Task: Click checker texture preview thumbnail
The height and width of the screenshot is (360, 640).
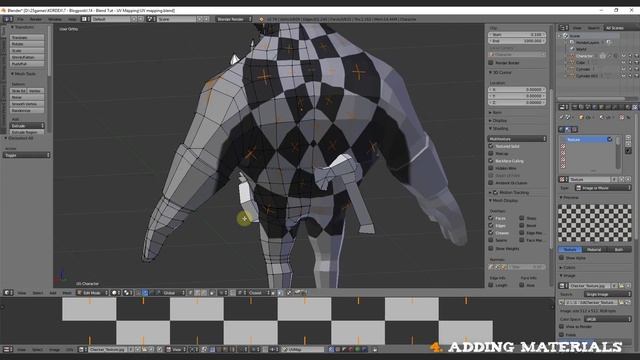Action: coord(595,223)
